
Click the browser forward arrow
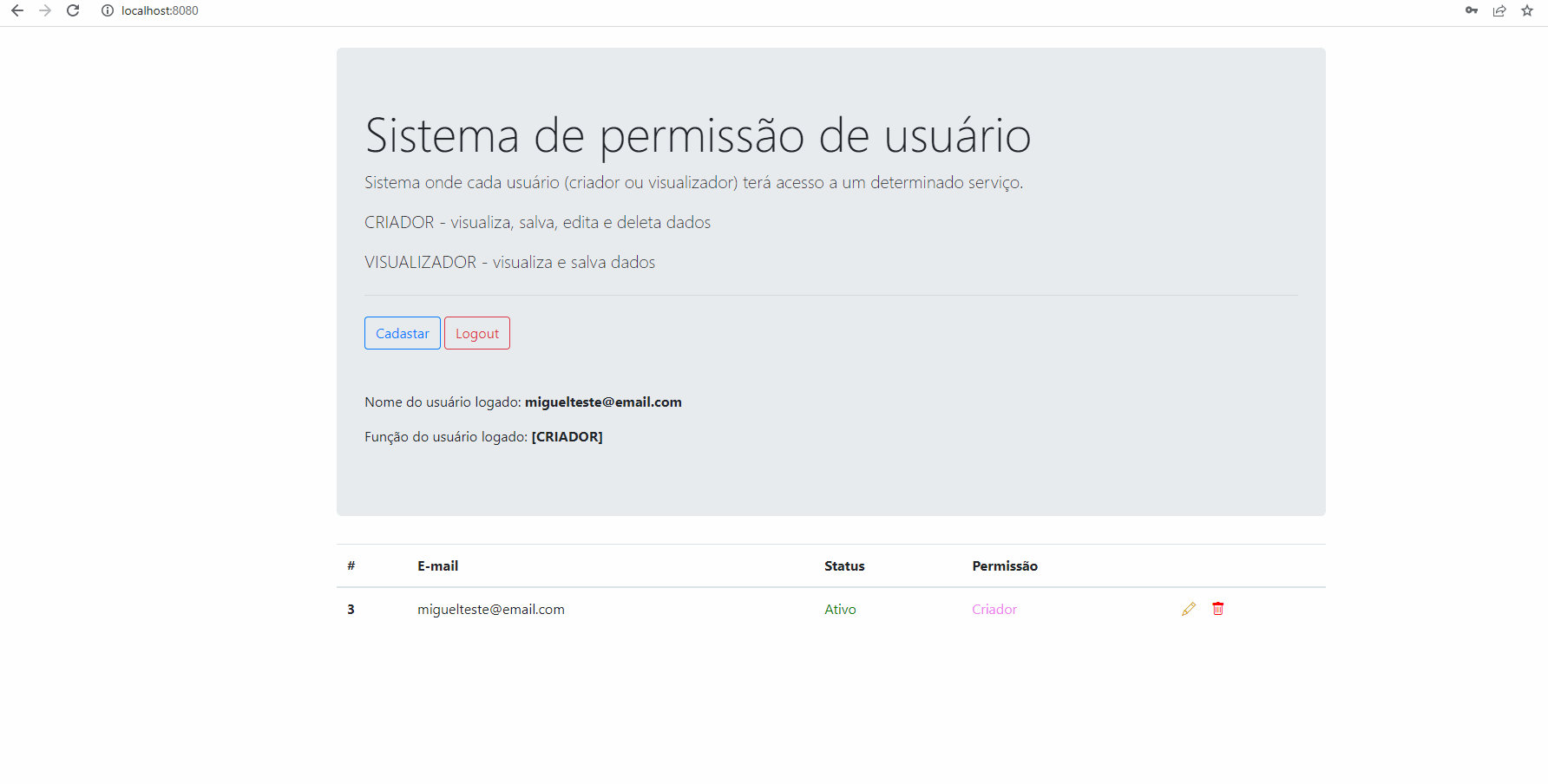pos(45,10)
